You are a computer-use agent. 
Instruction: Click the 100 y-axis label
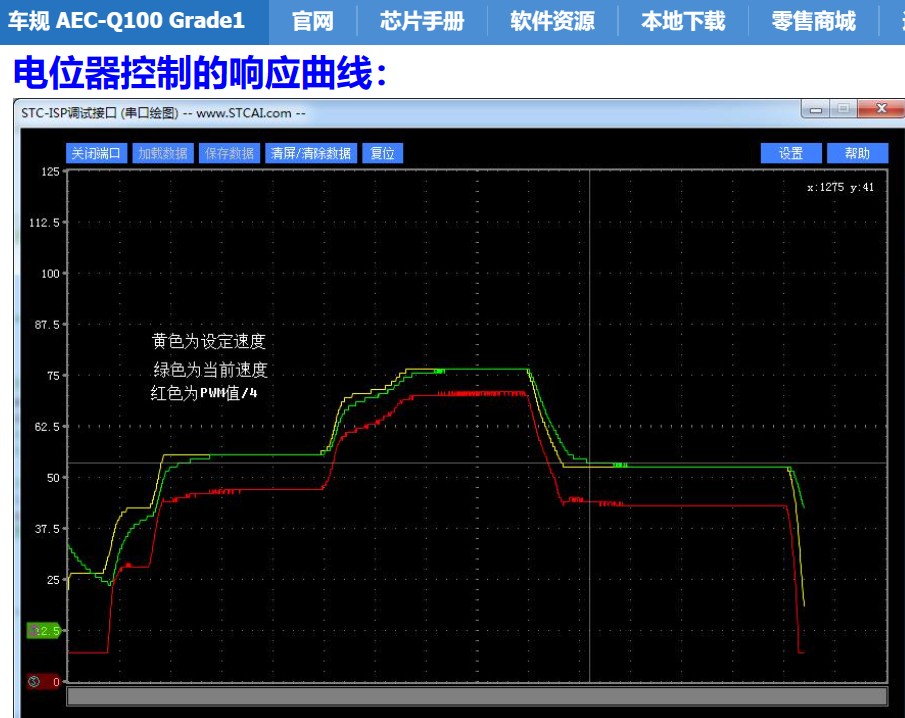pos(50,274)
